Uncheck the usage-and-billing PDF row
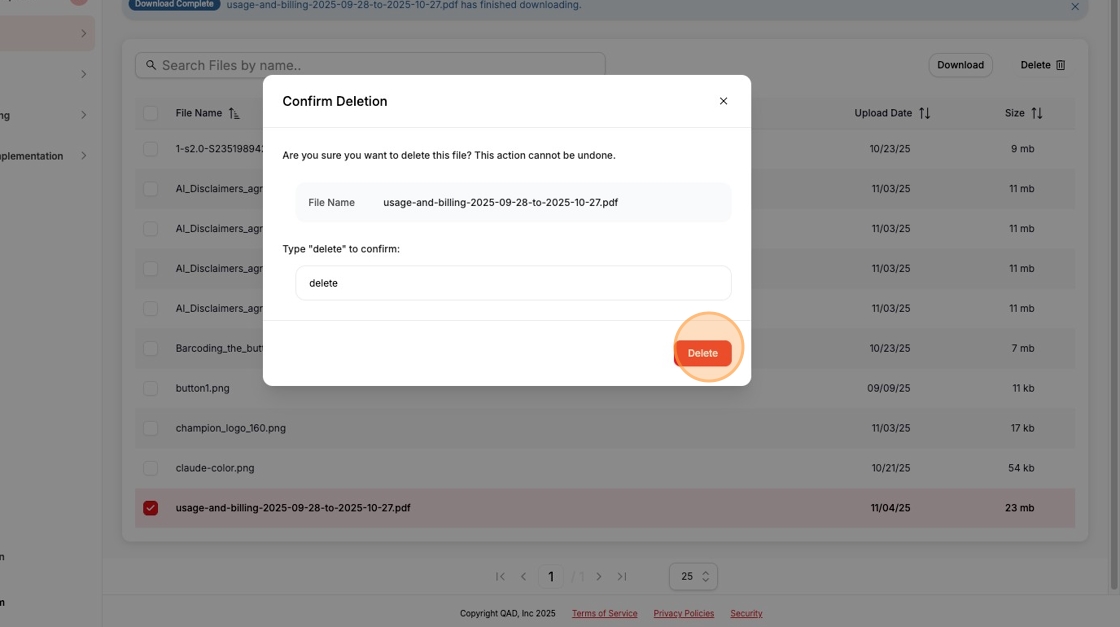Screen dimensions: 1120x627 [151, 507]
